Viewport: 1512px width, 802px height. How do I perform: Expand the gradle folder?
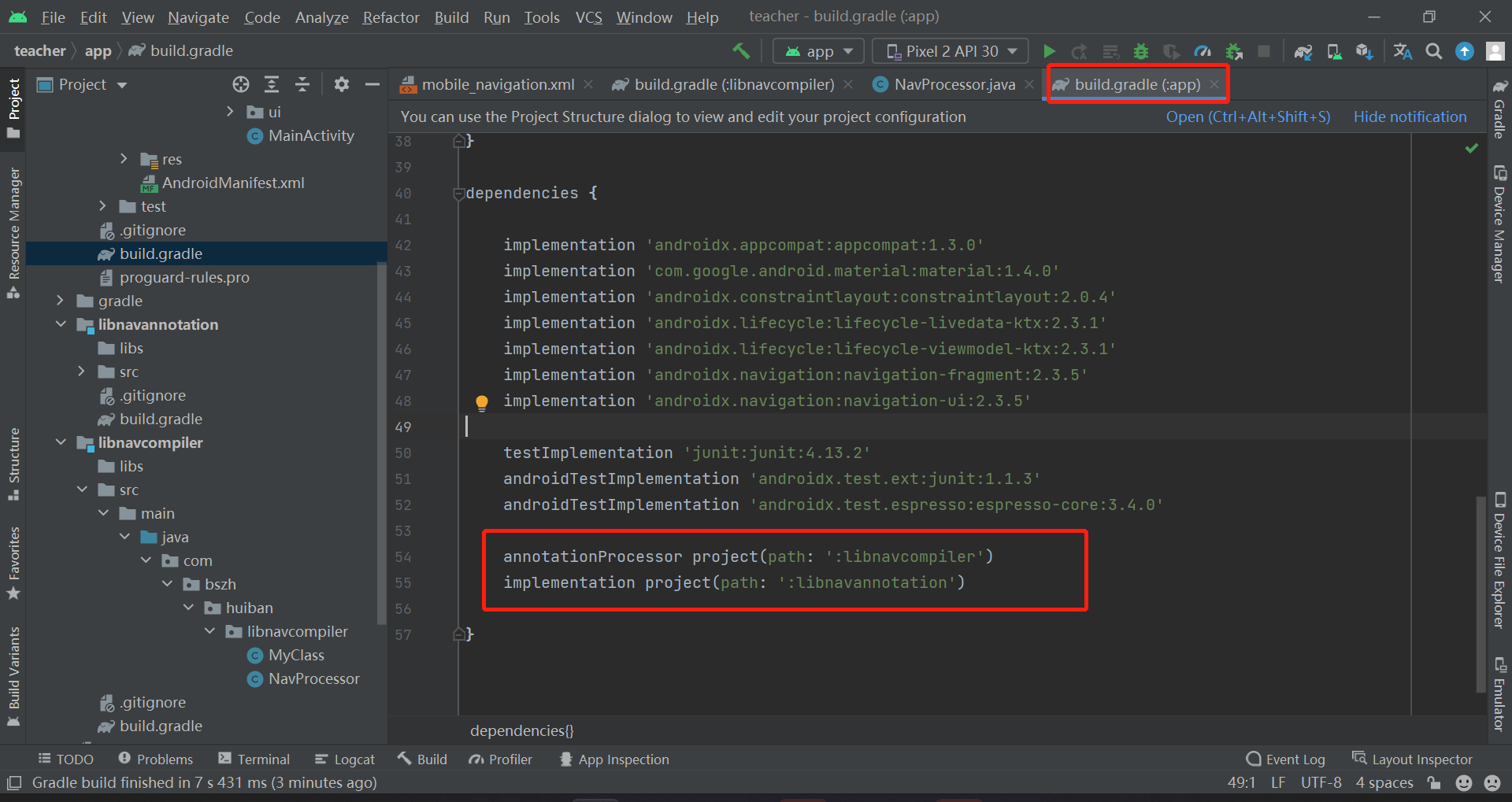[x=60, y=301]
